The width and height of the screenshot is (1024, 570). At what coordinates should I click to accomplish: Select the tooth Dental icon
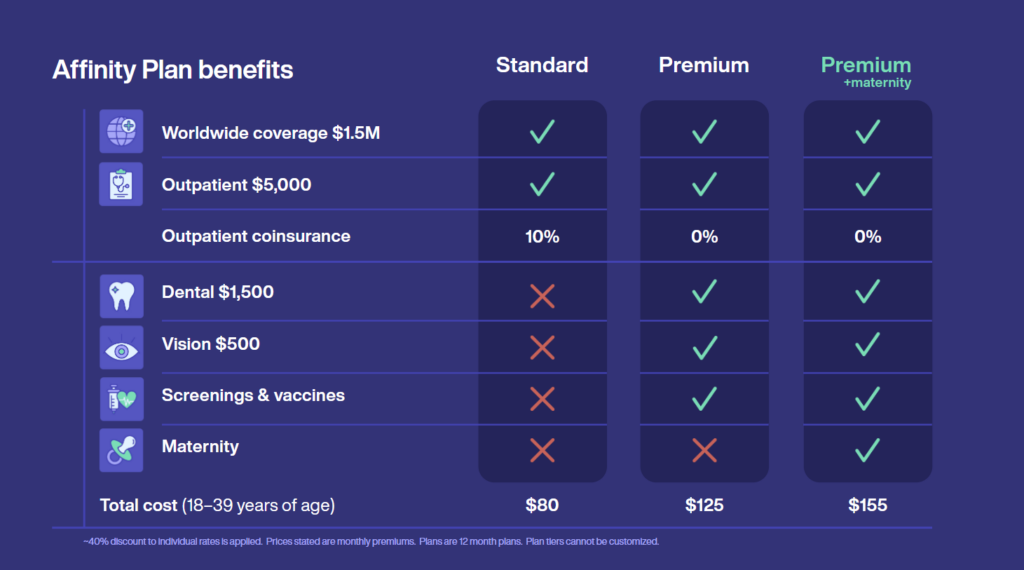pos(121,296)
